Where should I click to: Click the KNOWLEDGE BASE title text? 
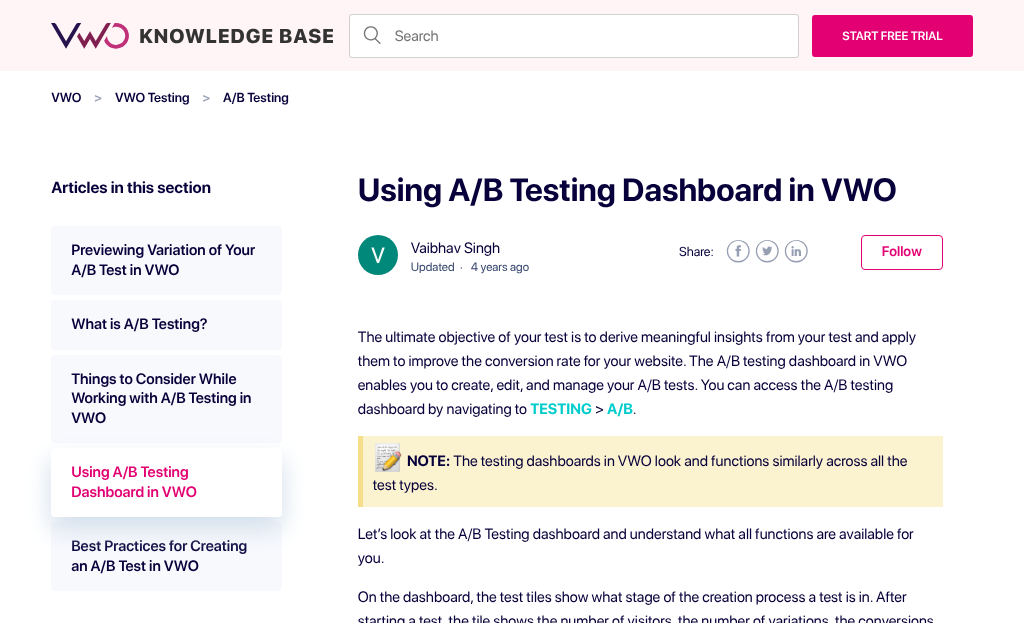click(x=236, y=36)
